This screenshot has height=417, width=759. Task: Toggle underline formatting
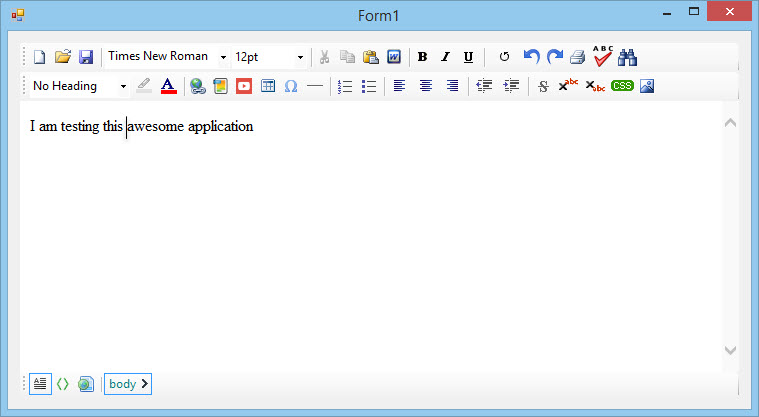tap(468, 57)
